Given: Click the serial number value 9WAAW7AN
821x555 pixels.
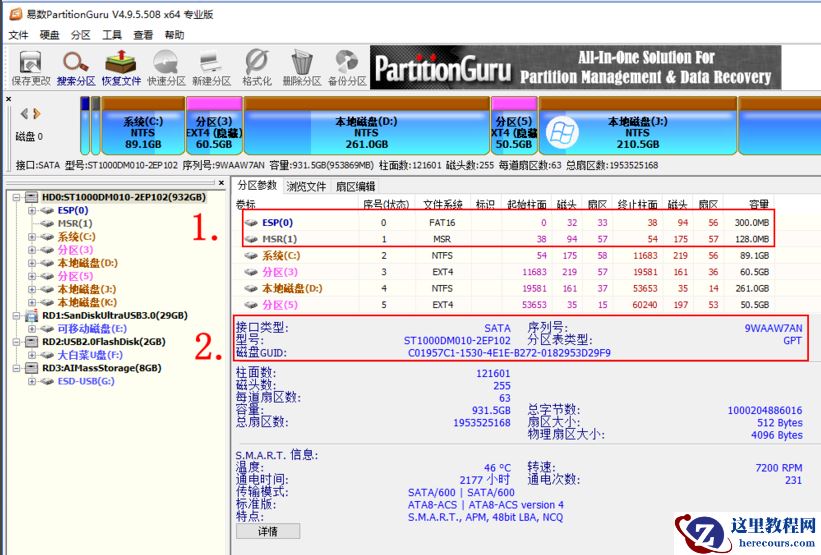Looking at the screenshot, I should [773, 328].
